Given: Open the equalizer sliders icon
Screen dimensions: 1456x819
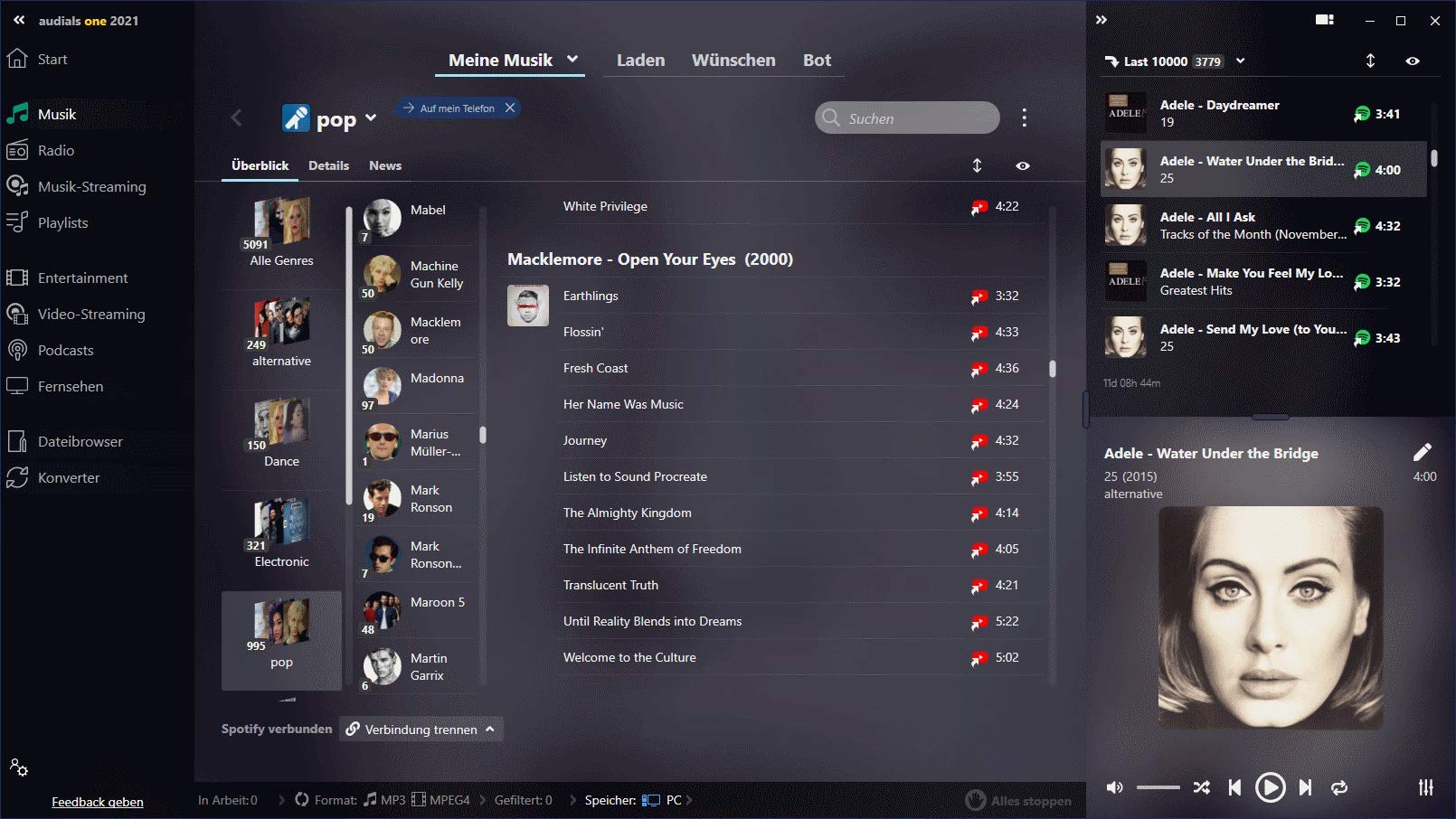Looking at the screenshot, I should pyautogui.click(x=1426, y=787).
